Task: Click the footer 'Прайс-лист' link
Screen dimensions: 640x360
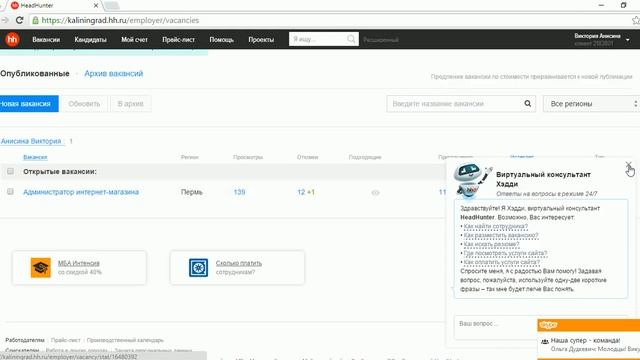Action: pos(66,340)
